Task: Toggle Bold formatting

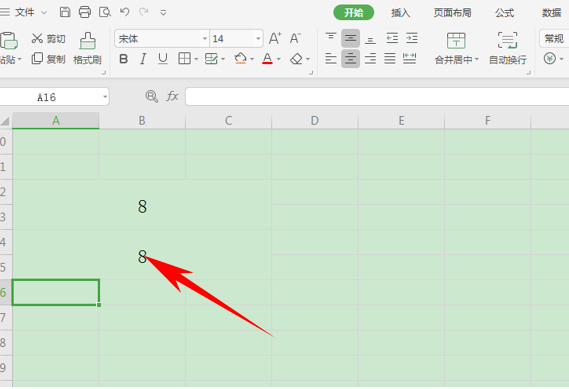Action: 123,59
